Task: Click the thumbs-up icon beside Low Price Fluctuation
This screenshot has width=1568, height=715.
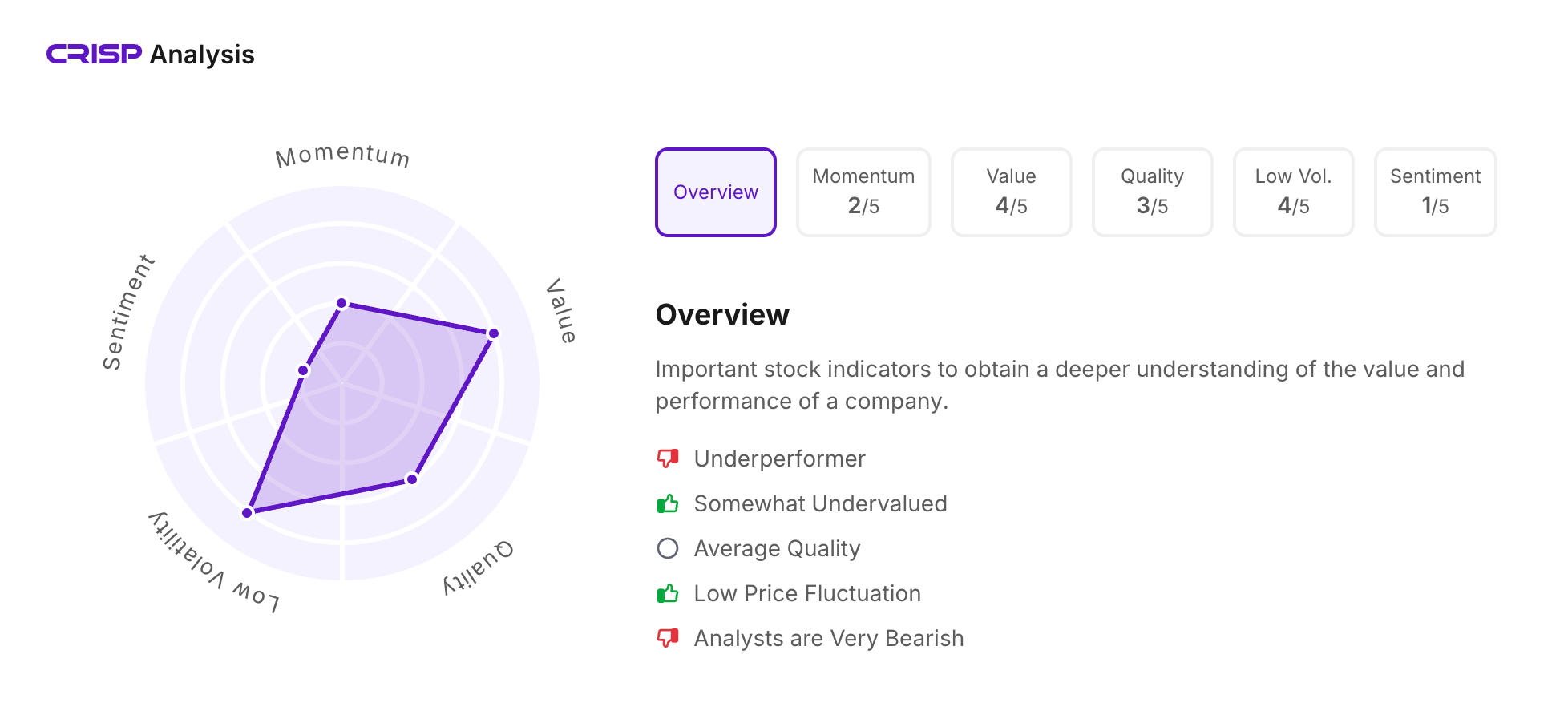Action: 668,593
